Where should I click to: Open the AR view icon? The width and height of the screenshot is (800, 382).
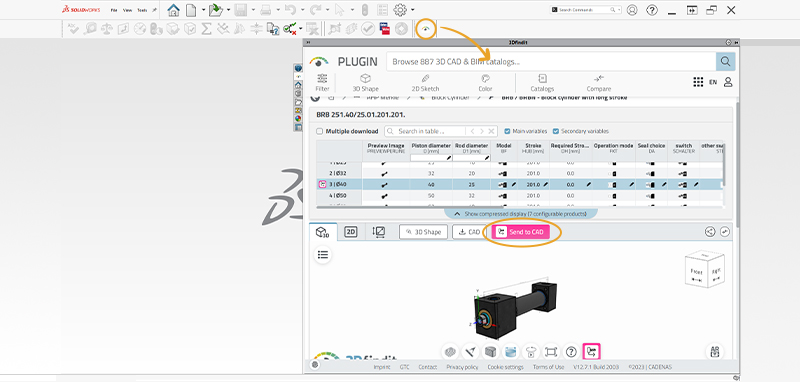pyautogui.click(x=715, y=351)
